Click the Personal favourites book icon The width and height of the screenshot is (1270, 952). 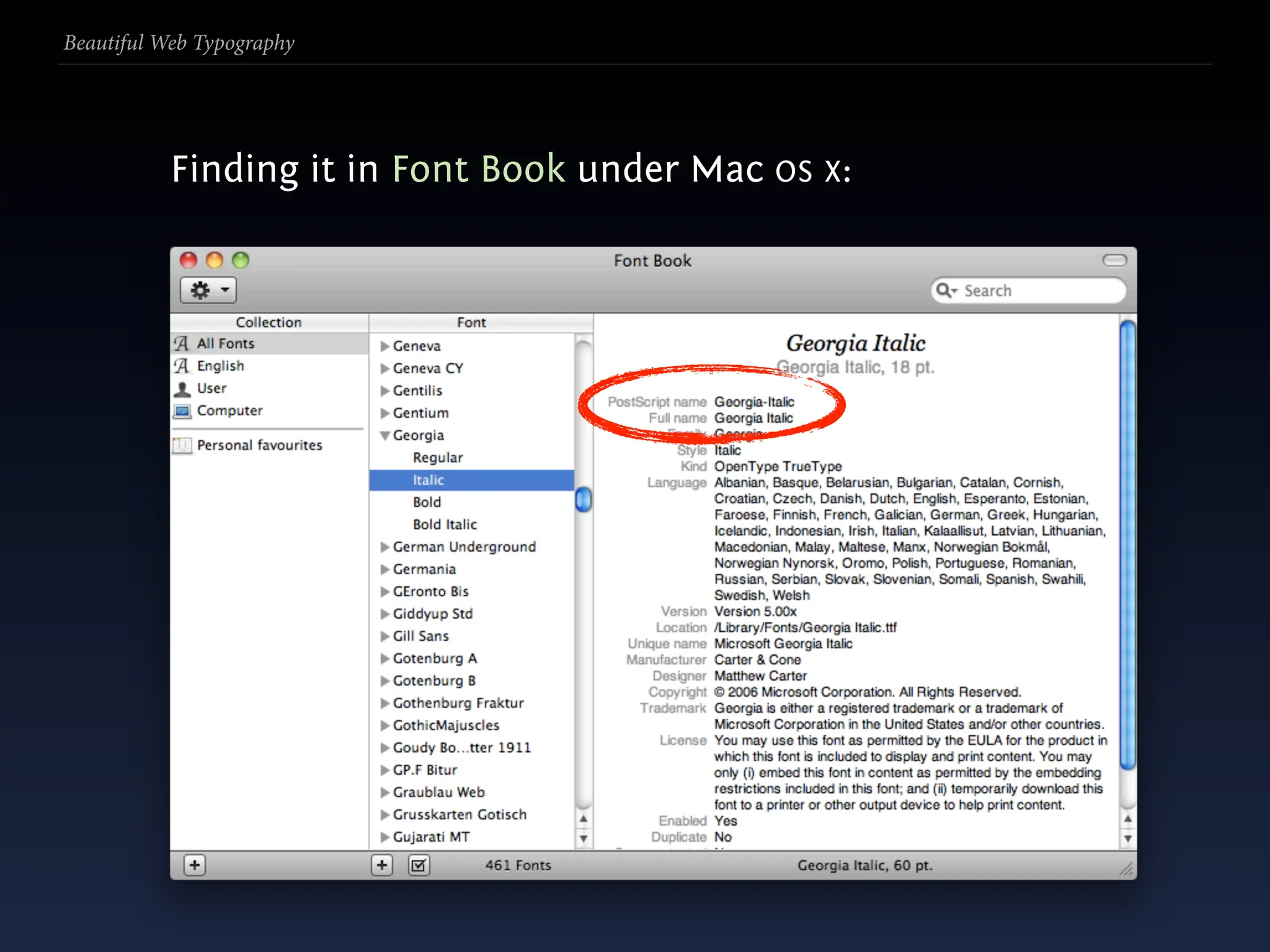(x=182, y=445)
